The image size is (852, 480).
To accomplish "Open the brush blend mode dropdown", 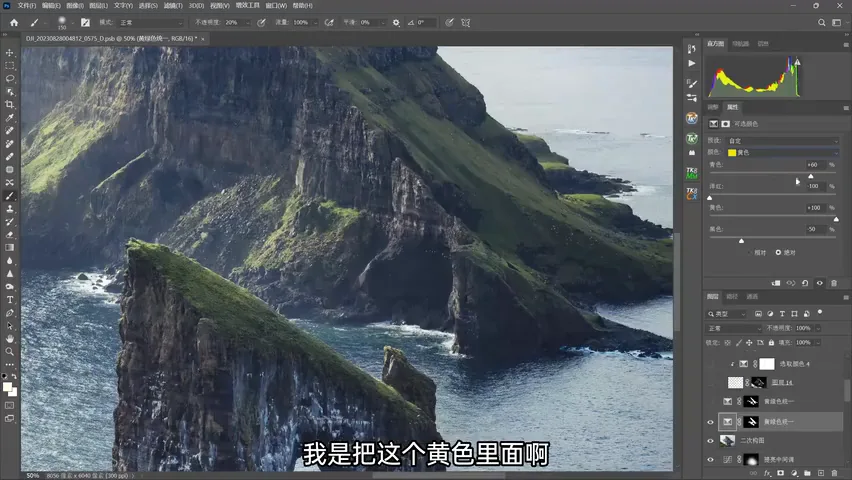I will 151,22.
